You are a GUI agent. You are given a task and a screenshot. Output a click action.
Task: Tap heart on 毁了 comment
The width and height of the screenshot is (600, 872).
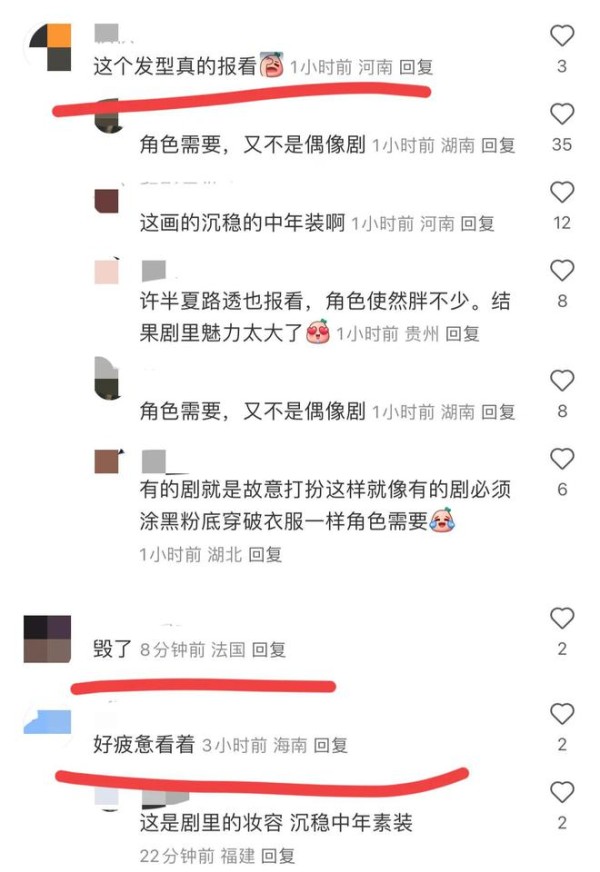click(562, 618)
